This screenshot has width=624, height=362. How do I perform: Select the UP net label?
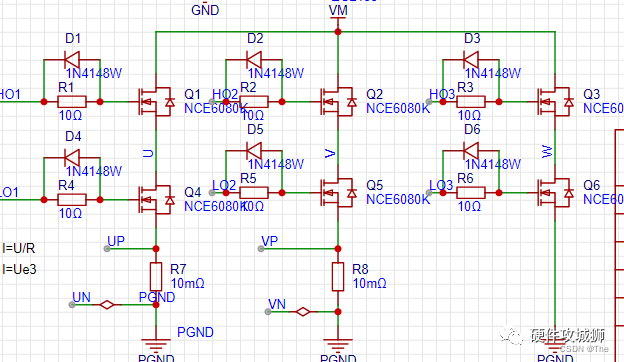(116, 241)
